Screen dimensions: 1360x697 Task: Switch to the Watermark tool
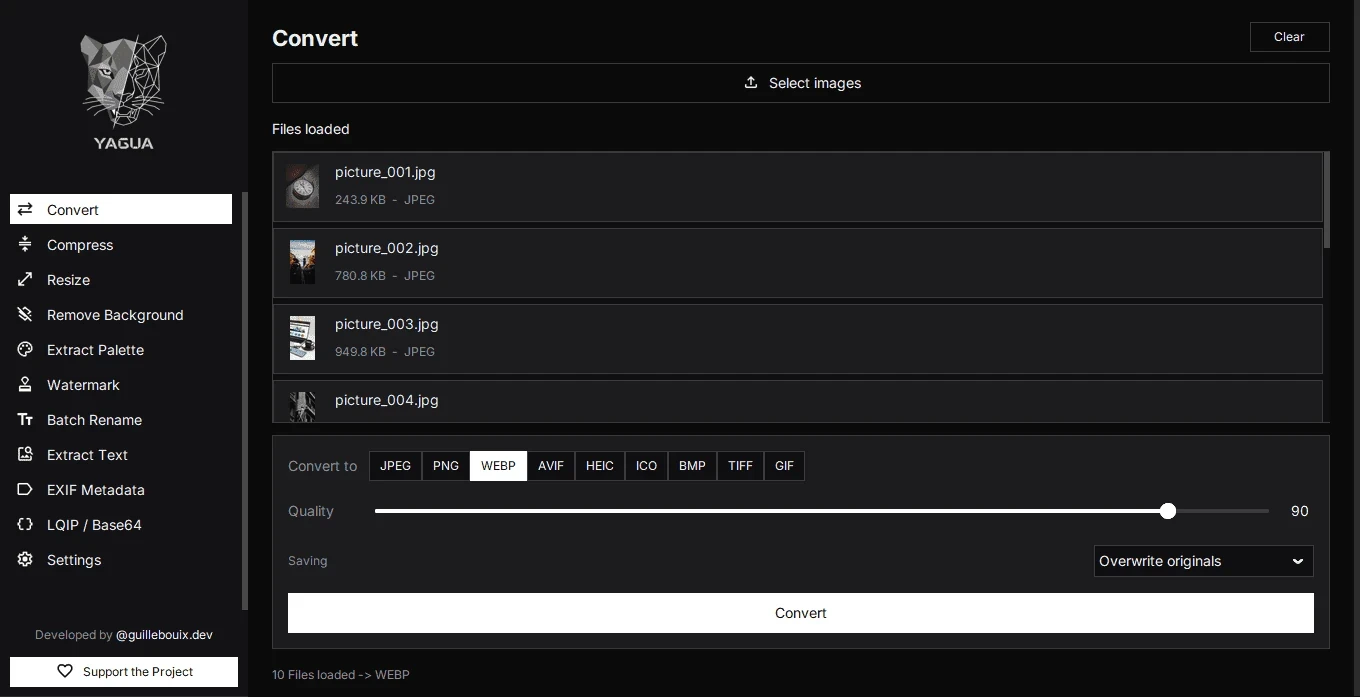(121, 385)
